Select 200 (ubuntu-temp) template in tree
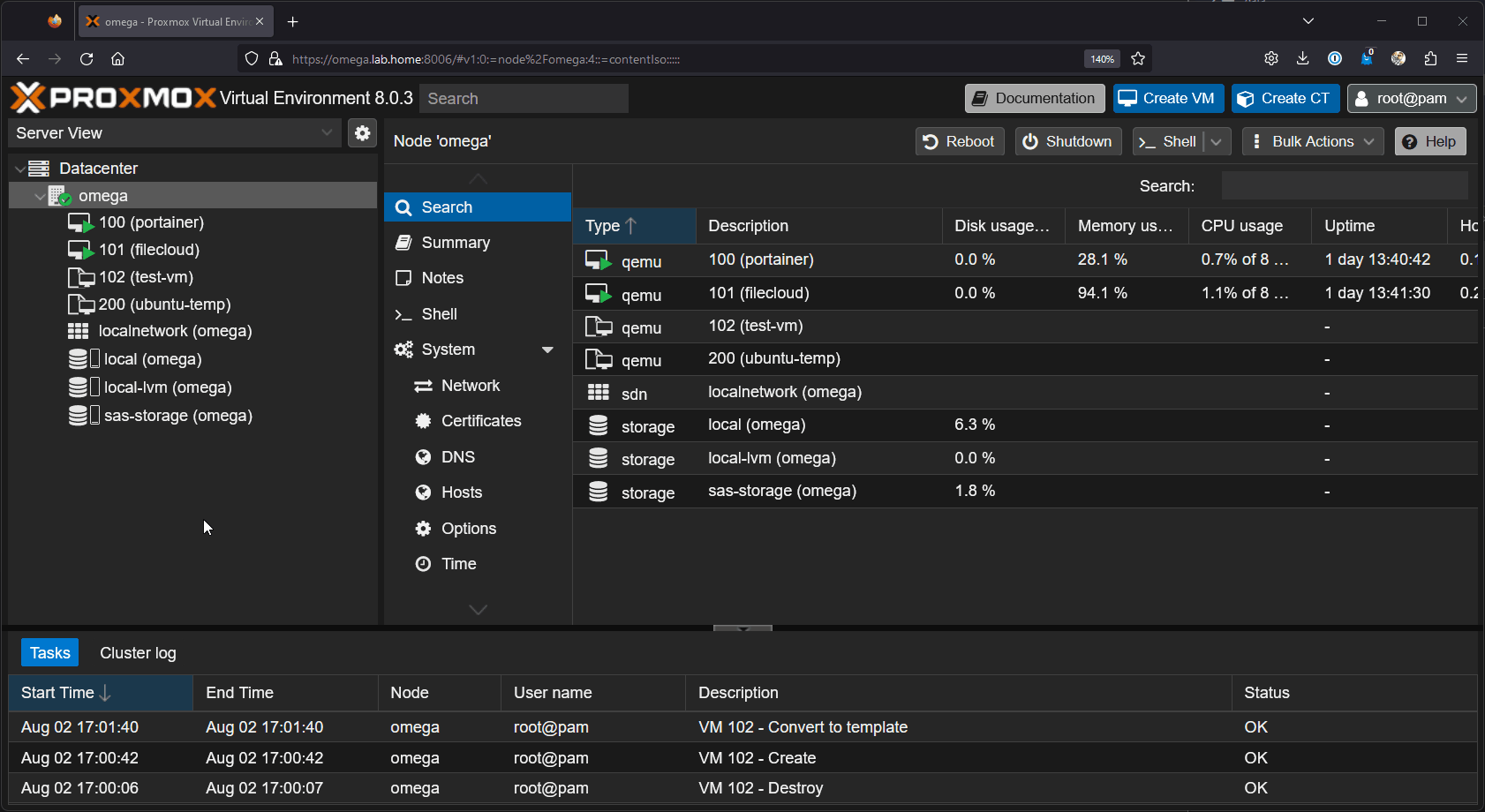The height and width of the screenshot is (812, 1485). coord(164,304)
